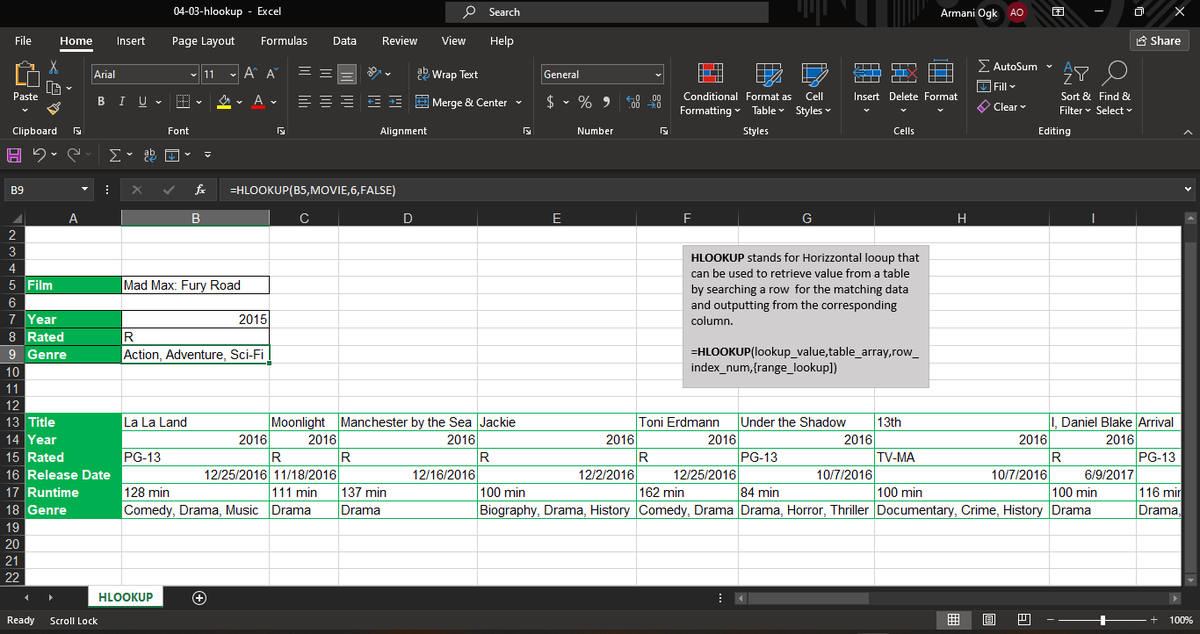This screenshot has width=1200, height=634.
Task: Click the Merge & Center button
Action: tap(461, 102)
